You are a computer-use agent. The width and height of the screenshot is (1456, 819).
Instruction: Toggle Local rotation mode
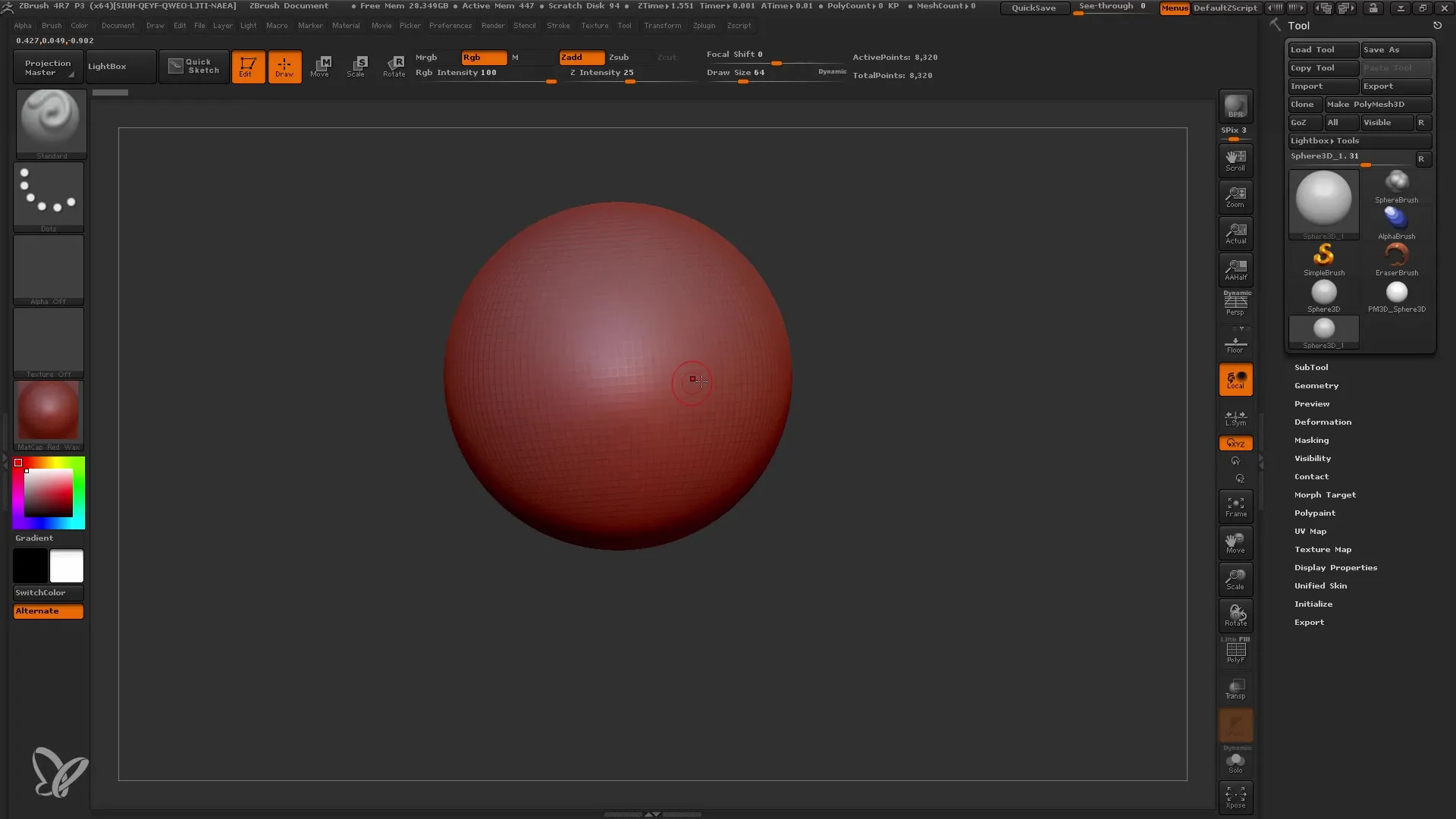pyautogui.click(x=1235, y=378)
